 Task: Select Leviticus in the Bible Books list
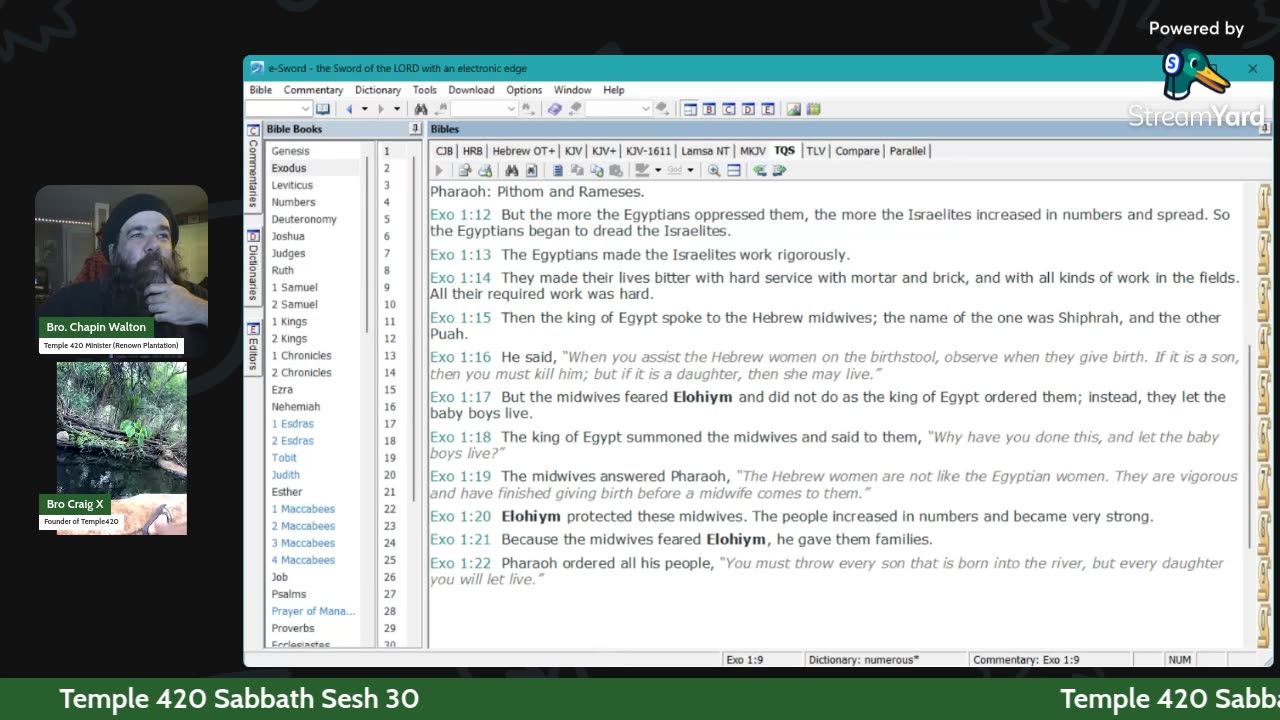(x=292, y=185)
